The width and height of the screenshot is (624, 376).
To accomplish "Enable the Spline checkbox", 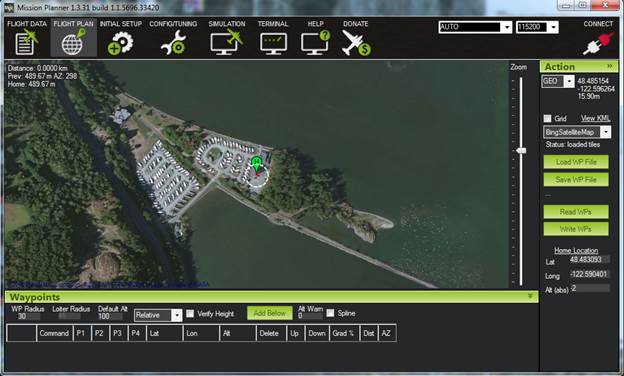I will 330,314.
